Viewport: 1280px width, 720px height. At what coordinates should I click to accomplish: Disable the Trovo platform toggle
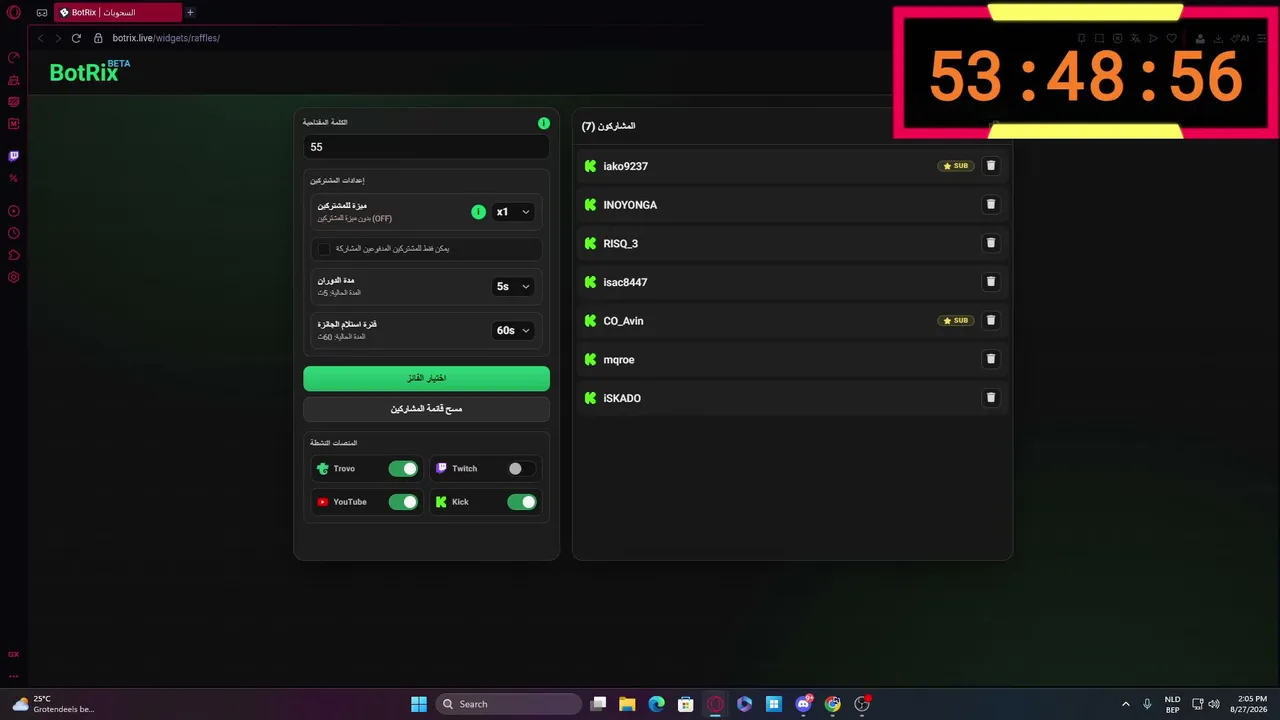pos(403,469)
